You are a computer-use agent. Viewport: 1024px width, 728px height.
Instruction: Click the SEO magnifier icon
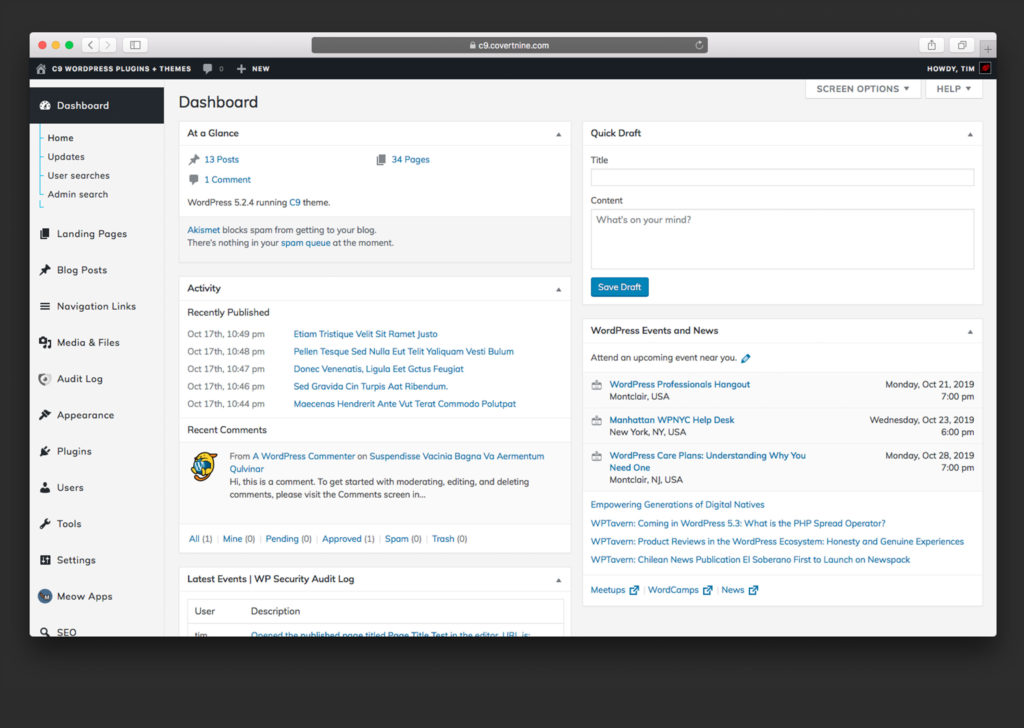pos(45,632)
